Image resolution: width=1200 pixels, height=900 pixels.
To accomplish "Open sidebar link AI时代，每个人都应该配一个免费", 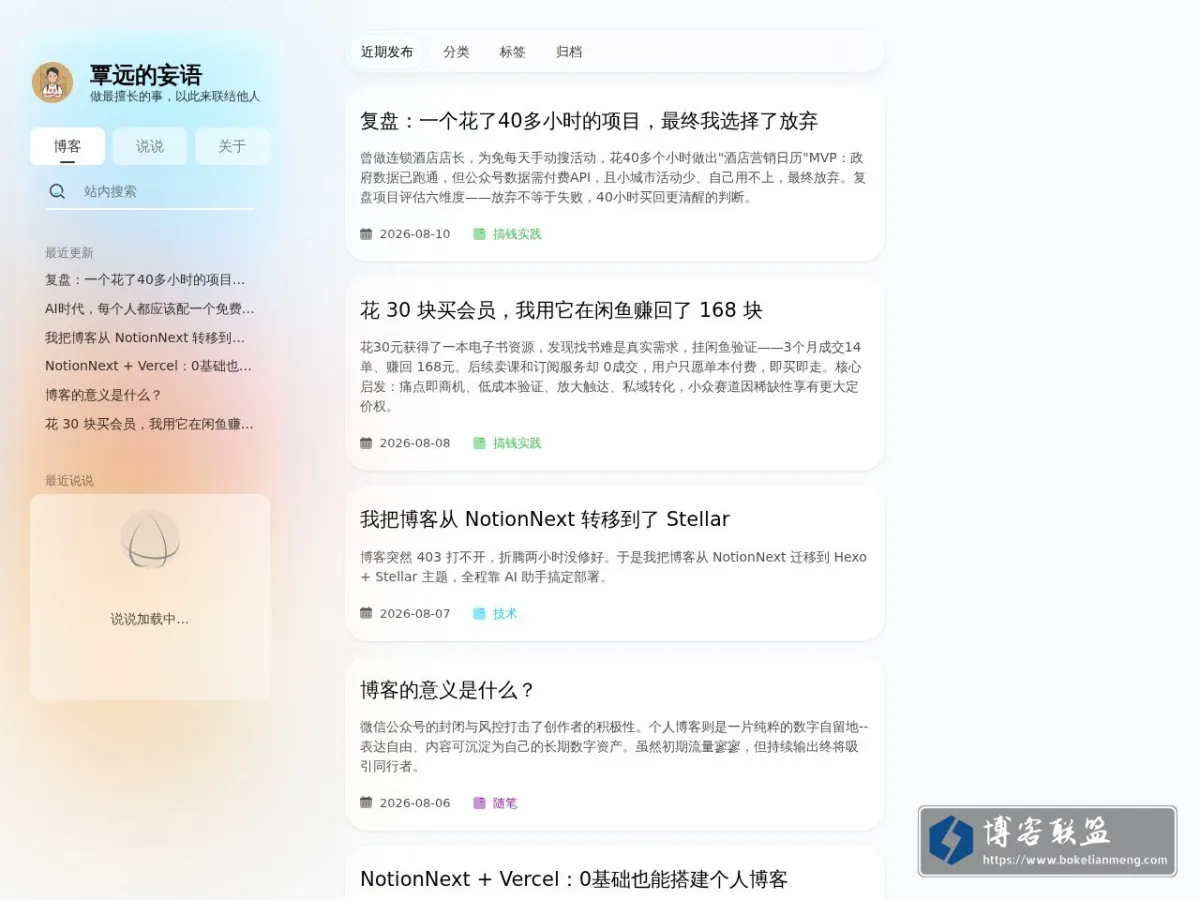I will tap(150, 309).
